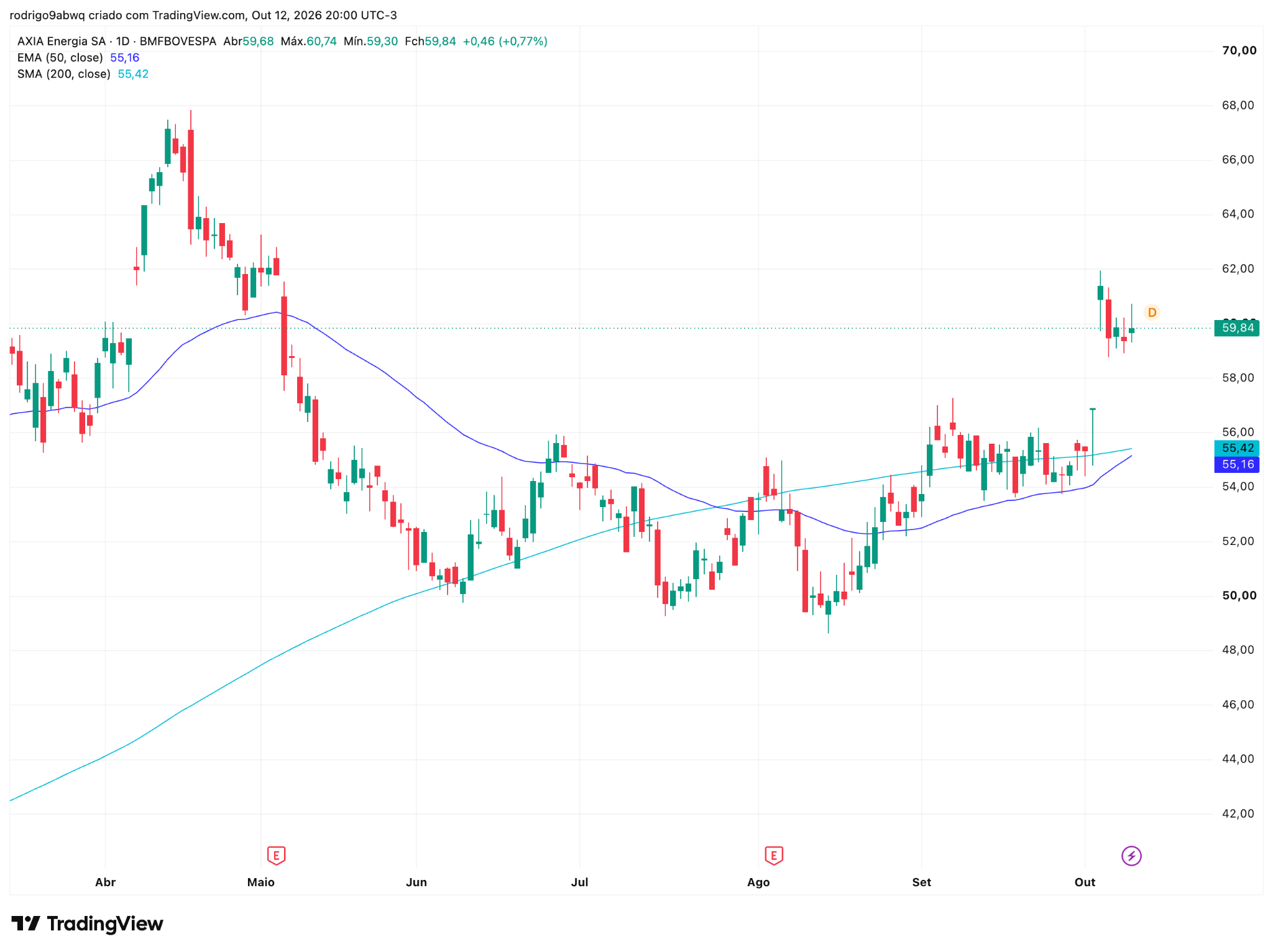Viewport: 1273px width, 952px height.
Task: Click the 70,00 price axis label
Action: click(1239, 50)
